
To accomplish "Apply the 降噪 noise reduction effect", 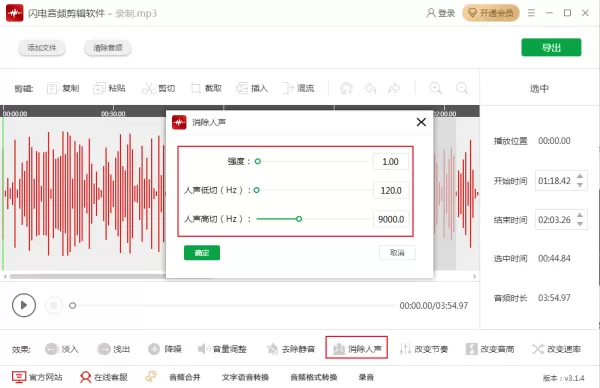I will coord(165,349).
